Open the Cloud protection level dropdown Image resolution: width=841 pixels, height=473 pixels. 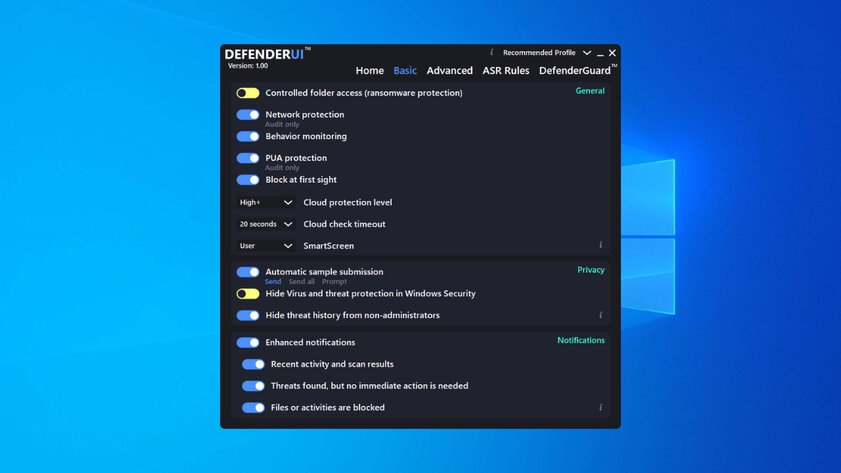point(265,203)
